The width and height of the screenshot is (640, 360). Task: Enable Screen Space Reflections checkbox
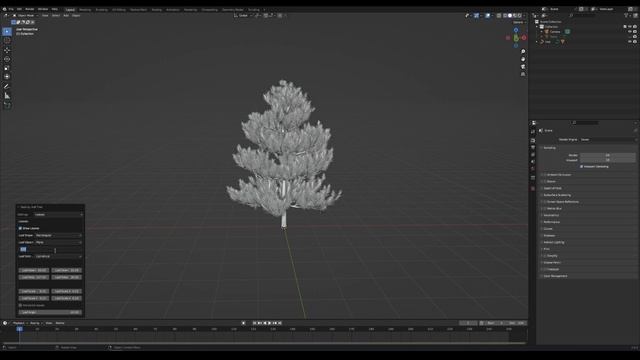point(544,202)
